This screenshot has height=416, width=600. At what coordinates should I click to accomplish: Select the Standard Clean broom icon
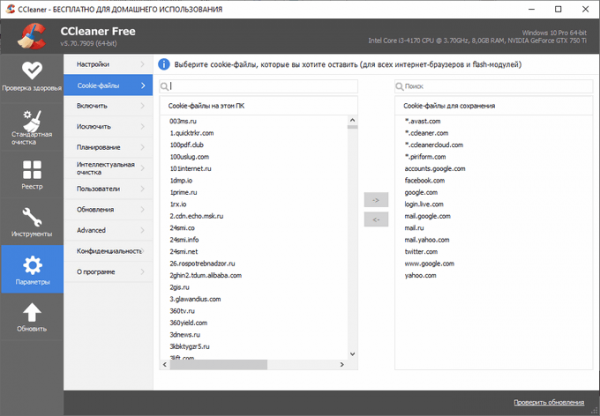pyautogui.click(x=32, y=120)
